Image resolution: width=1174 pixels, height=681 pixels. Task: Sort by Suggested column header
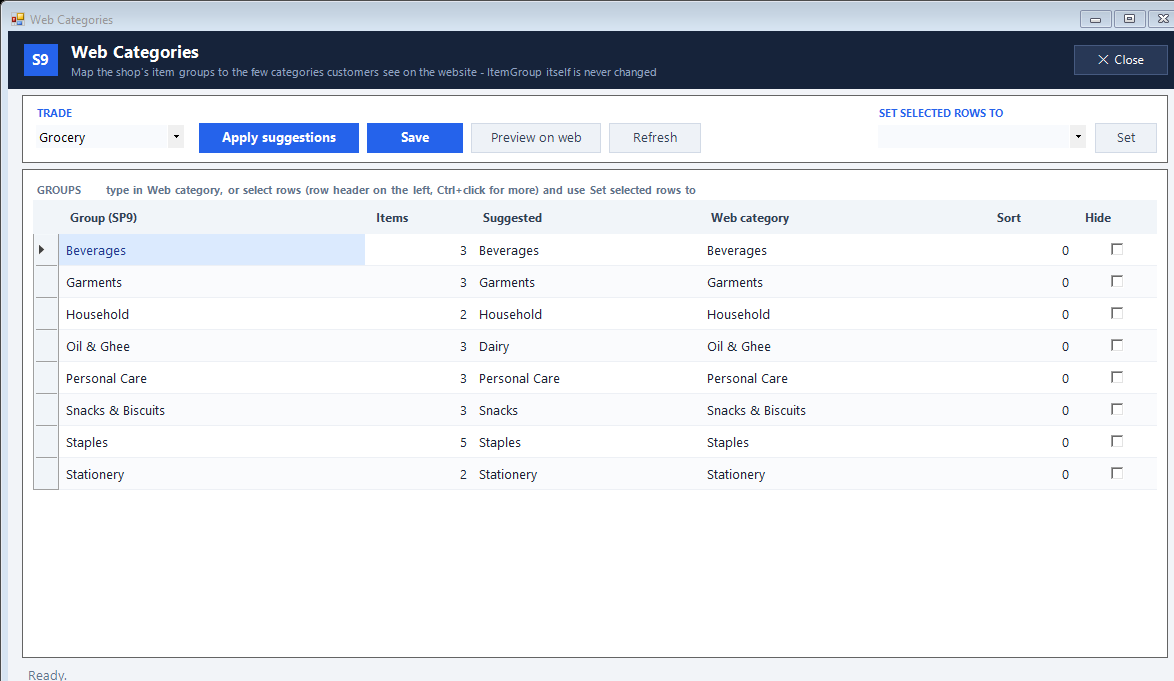[586, 218]
